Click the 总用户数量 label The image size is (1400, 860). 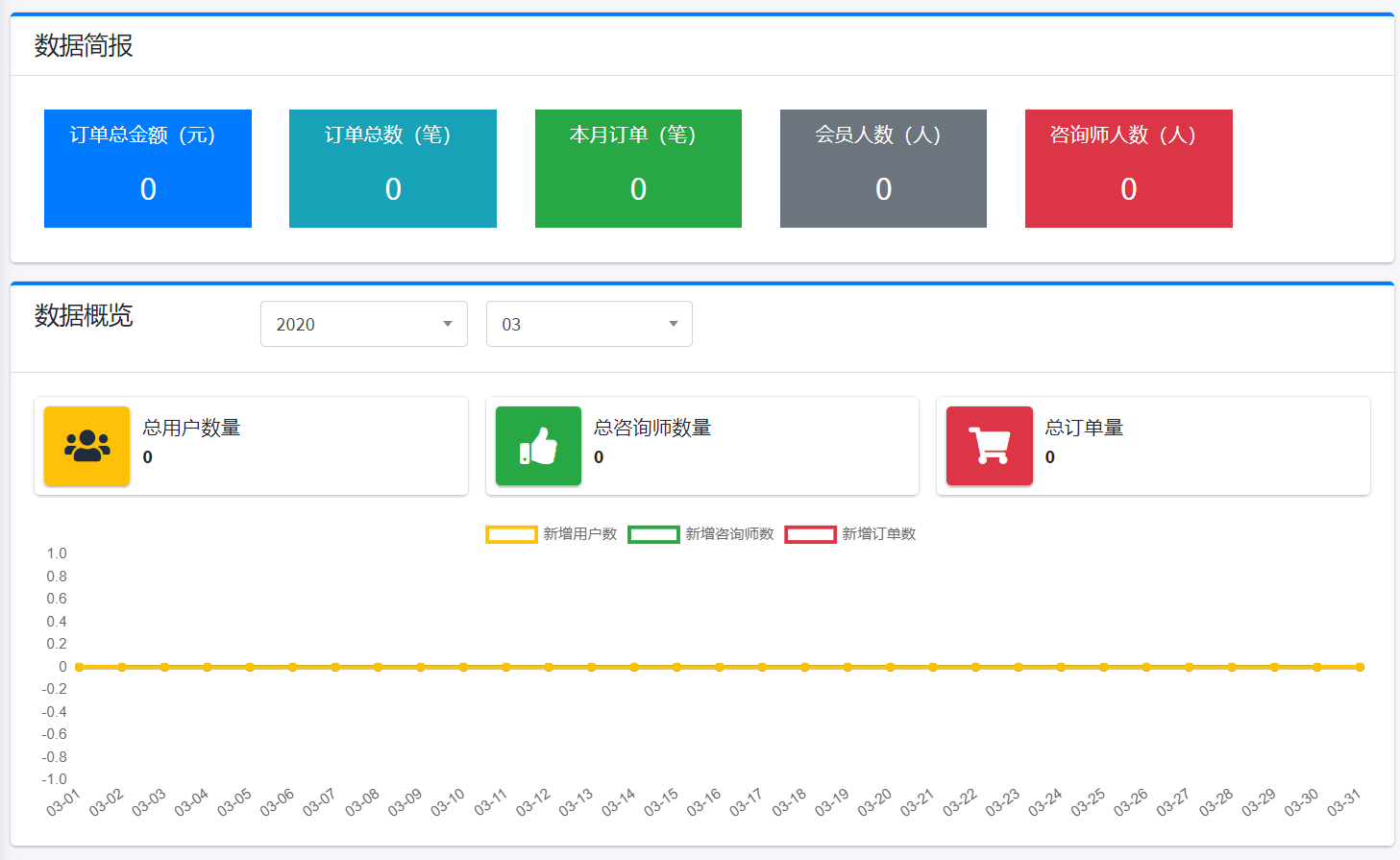(191, 428)
